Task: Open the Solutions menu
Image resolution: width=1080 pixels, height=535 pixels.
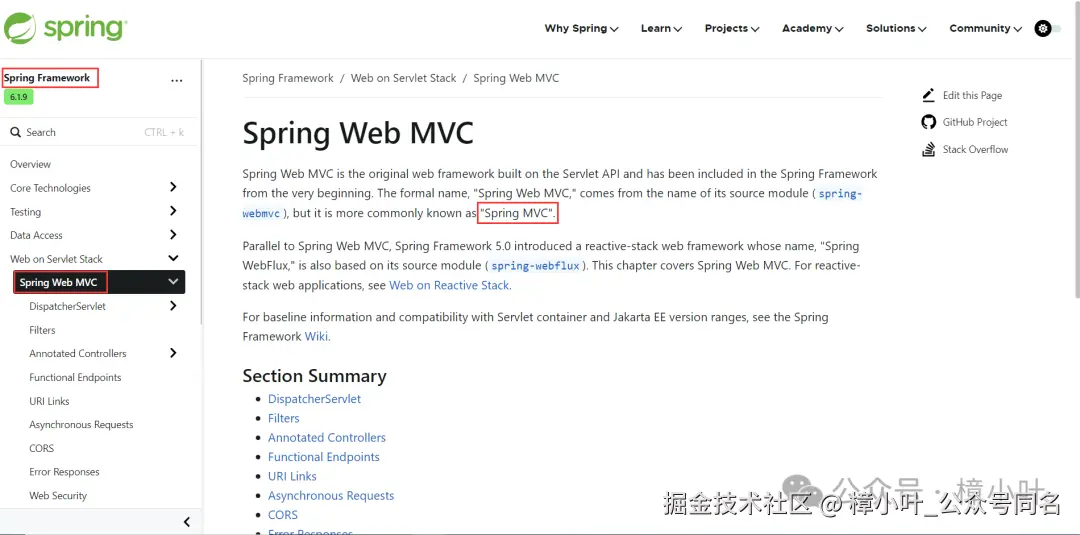Action: point(896,29)
